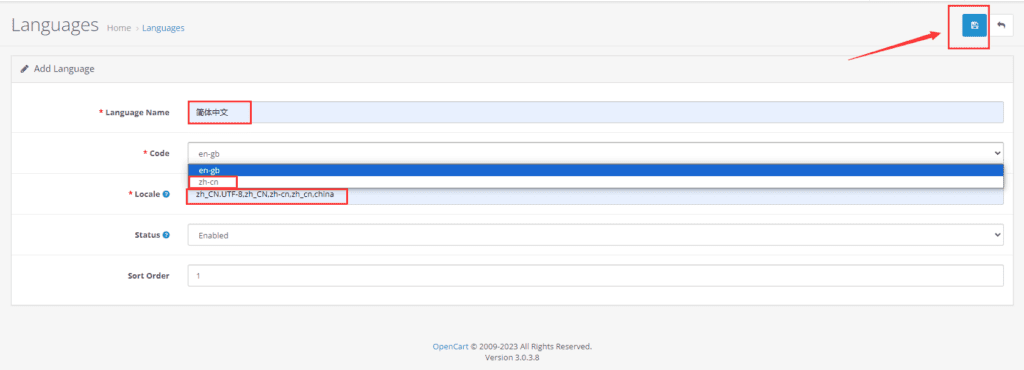Open the Languages breadcrumb link

pyautogui.click(x=163, y=28)
